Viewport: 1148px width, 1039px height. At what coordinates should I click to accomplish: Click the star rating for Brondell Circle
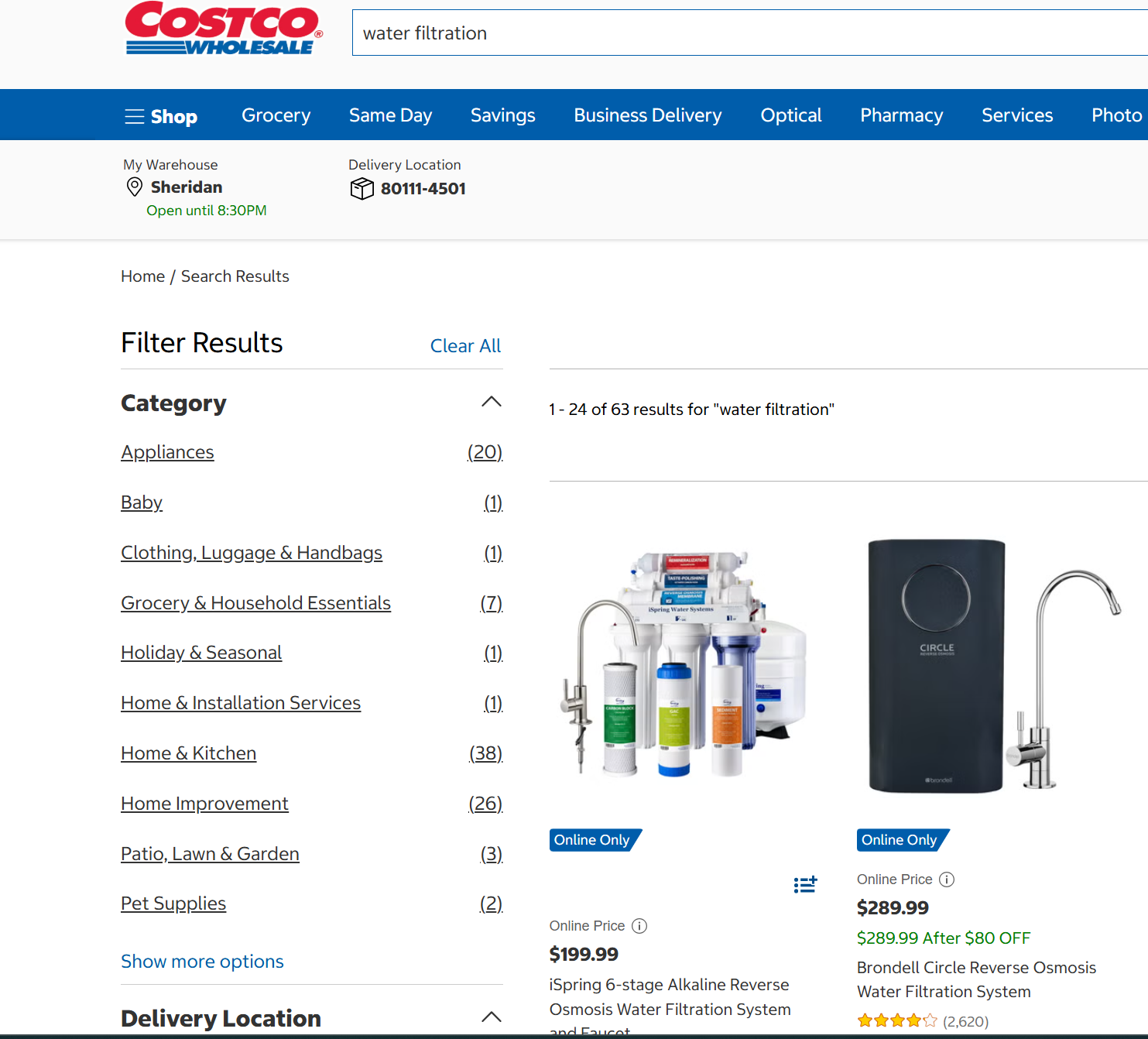pyautogui.click(x=897, y=1020)
